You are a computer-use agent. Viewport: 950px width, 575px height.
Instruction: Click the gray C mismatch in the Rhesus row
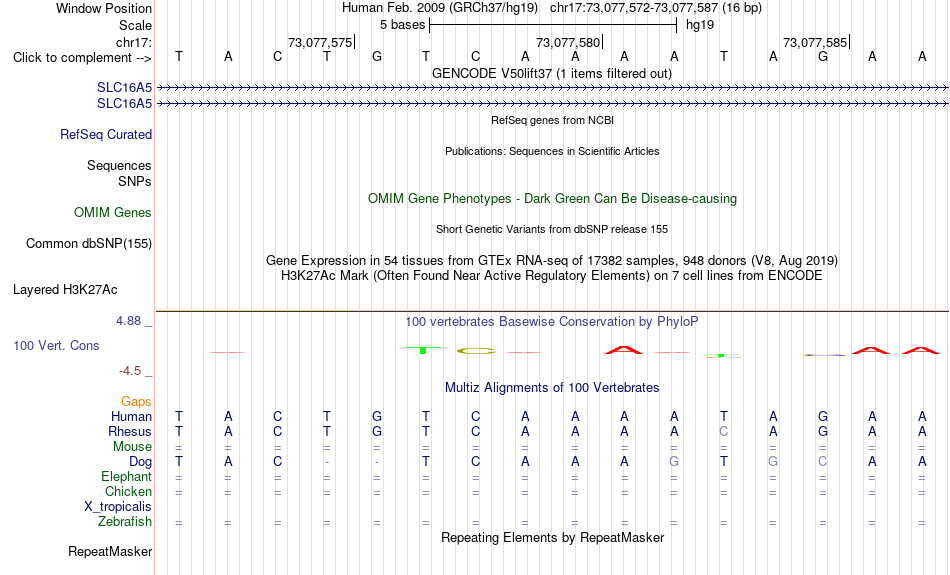pos(723,431)
